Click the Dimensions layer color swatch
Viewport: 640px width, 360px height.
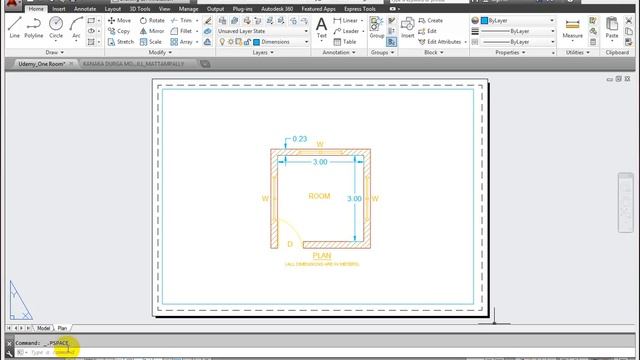(256, 42)
